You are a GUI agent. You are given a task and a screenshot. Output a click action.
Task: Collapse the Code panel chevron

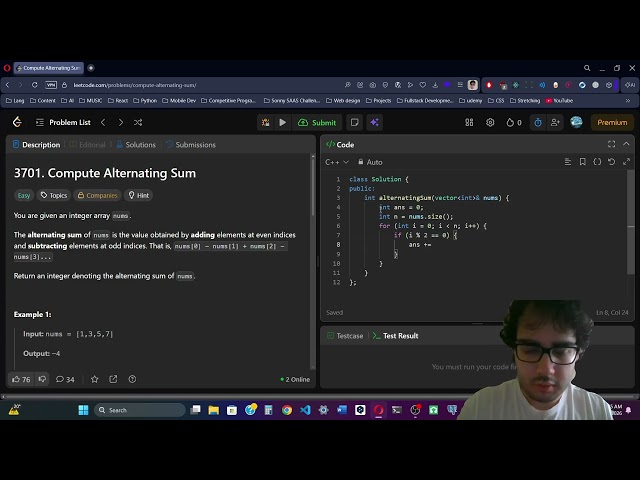pos(626,144)
